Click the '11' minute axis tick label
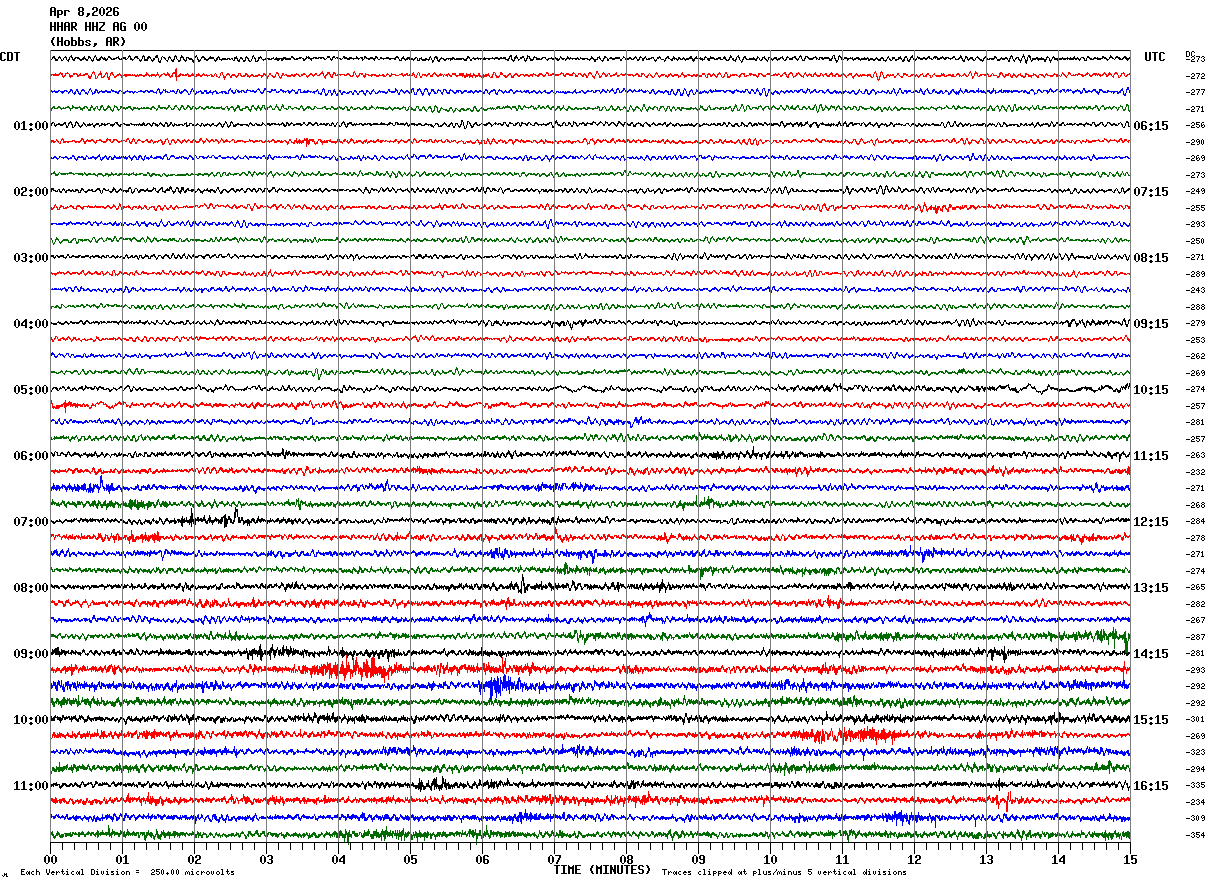Image resolution: width=1210 pixels, height=886 pixels. click(x=842, y=859)
